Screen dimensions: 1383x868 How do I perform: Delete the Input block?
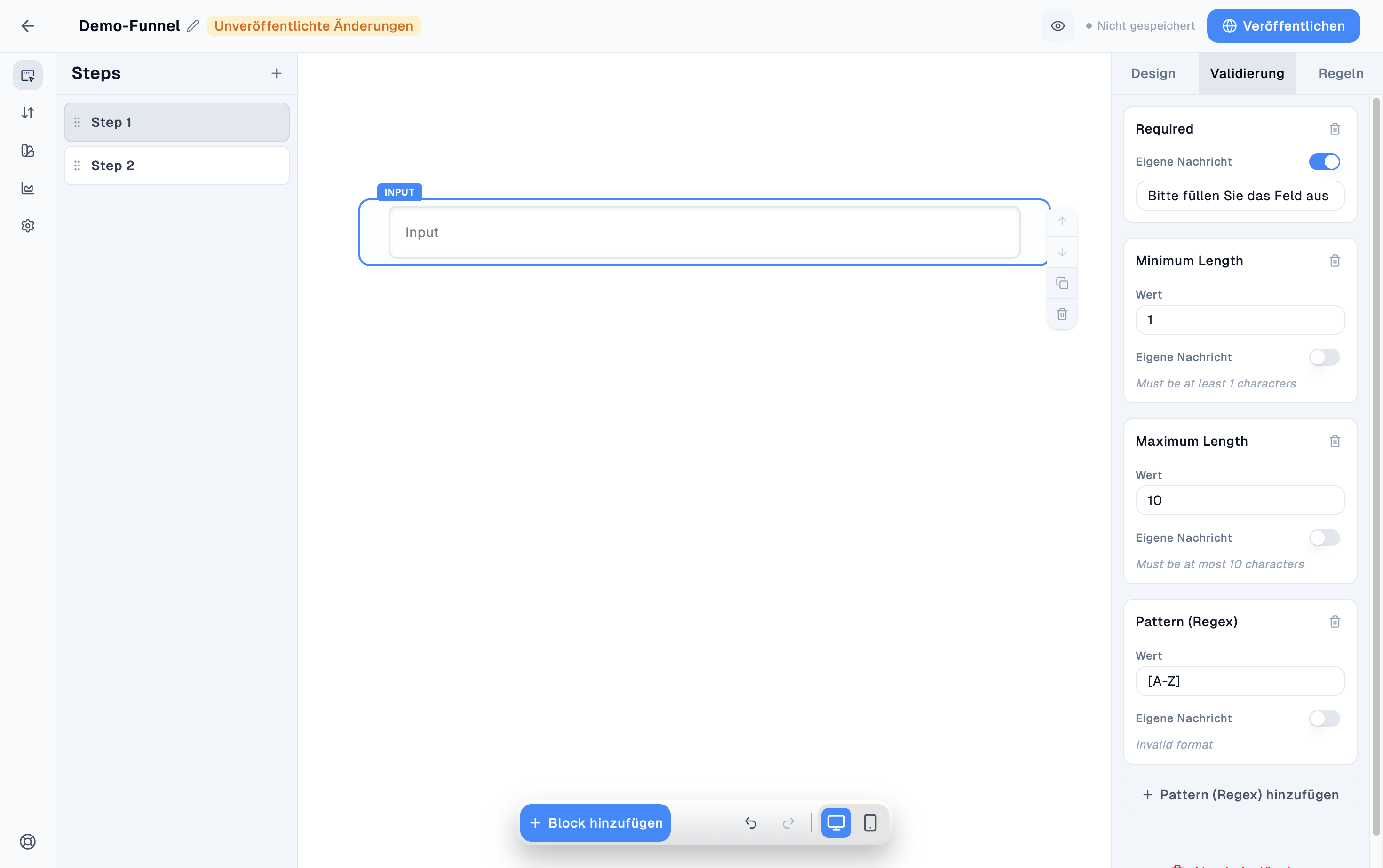tap(1062, 314)
